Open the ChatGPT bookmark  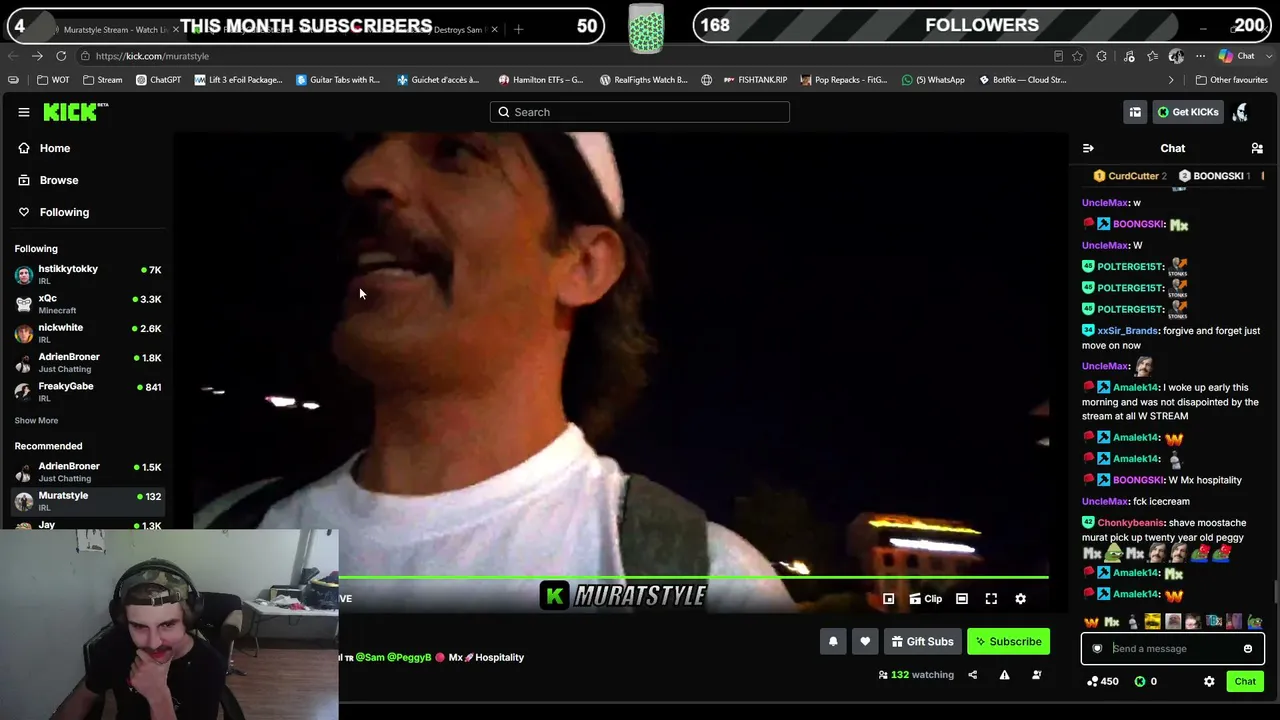[158, 80]
